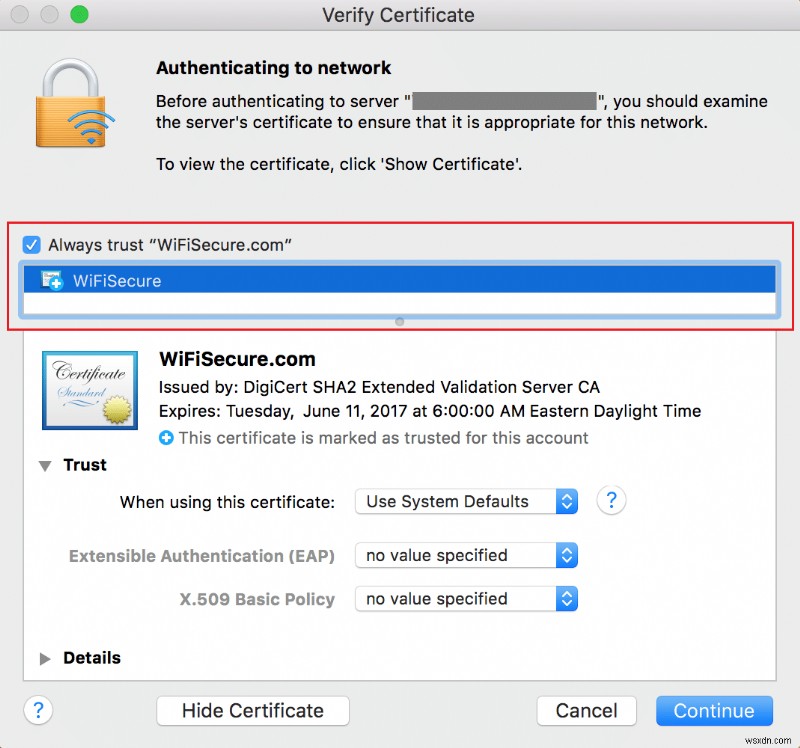Screen dimensions: 800x748
Task: Toggle the Always trust checkbox on
Action: [31, 244]
